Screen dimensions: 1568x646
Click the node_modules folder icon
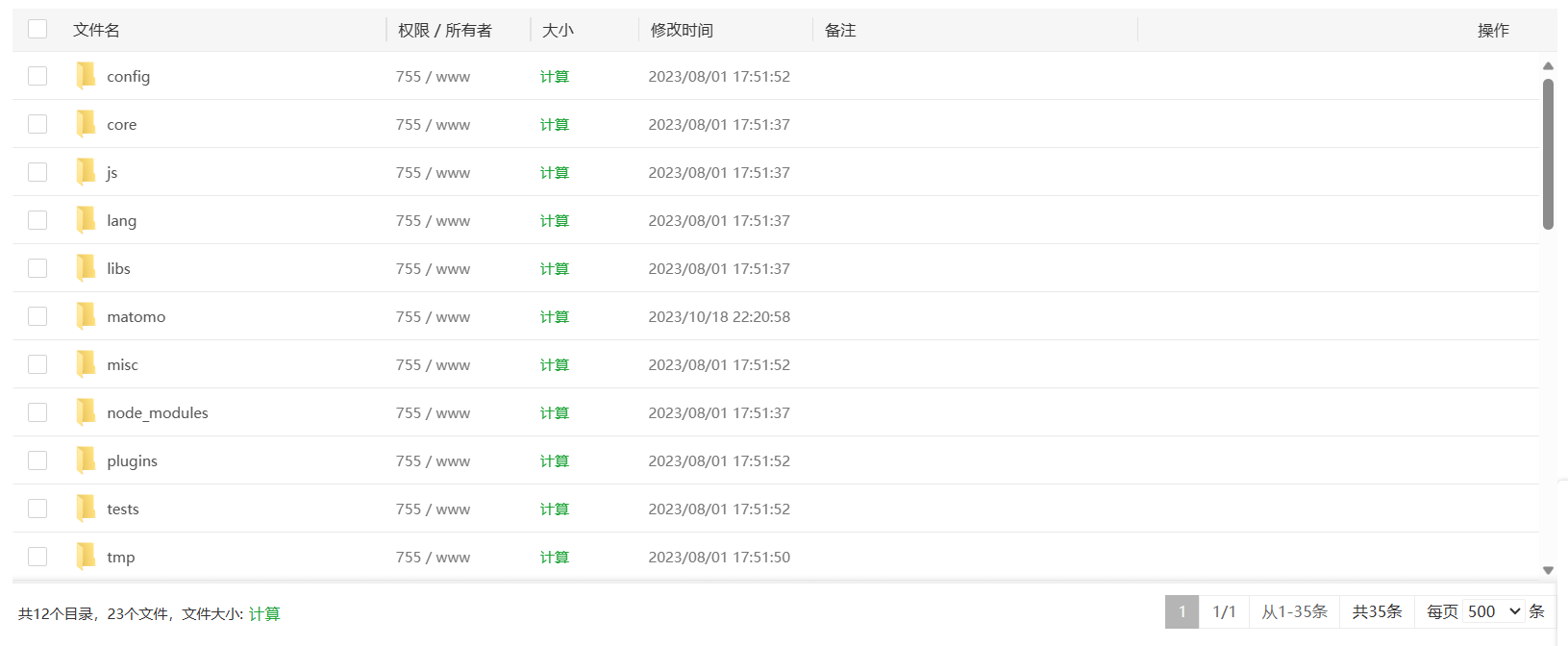(87, 412)
